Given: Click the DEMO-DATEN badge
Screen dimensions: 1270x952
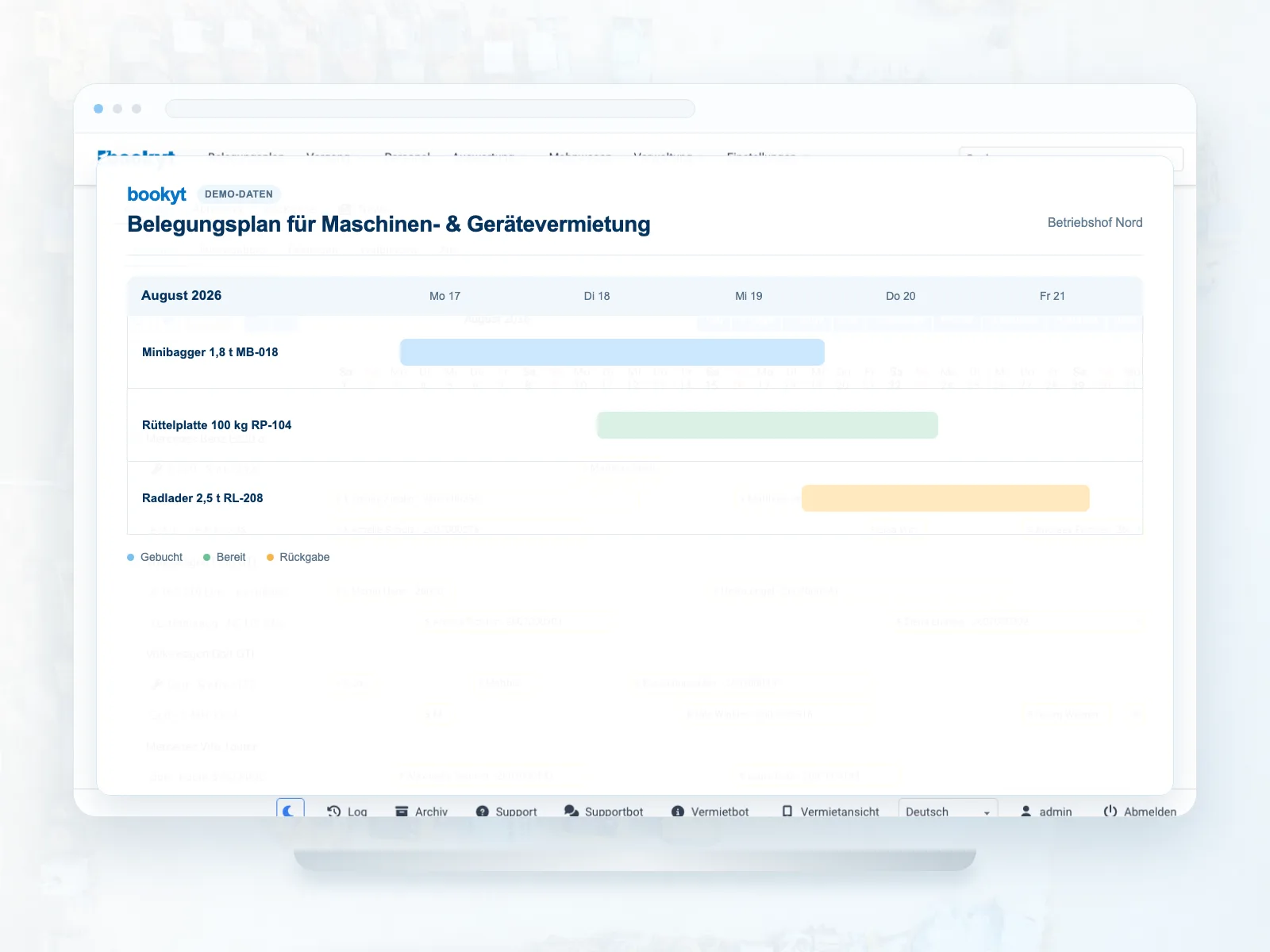Looking at the screenshot, I should [x=239, y=194].
